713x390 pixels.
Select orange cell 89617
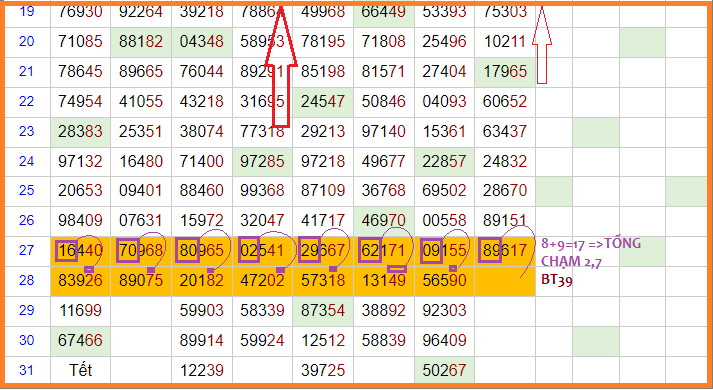[x=505, y=251]
